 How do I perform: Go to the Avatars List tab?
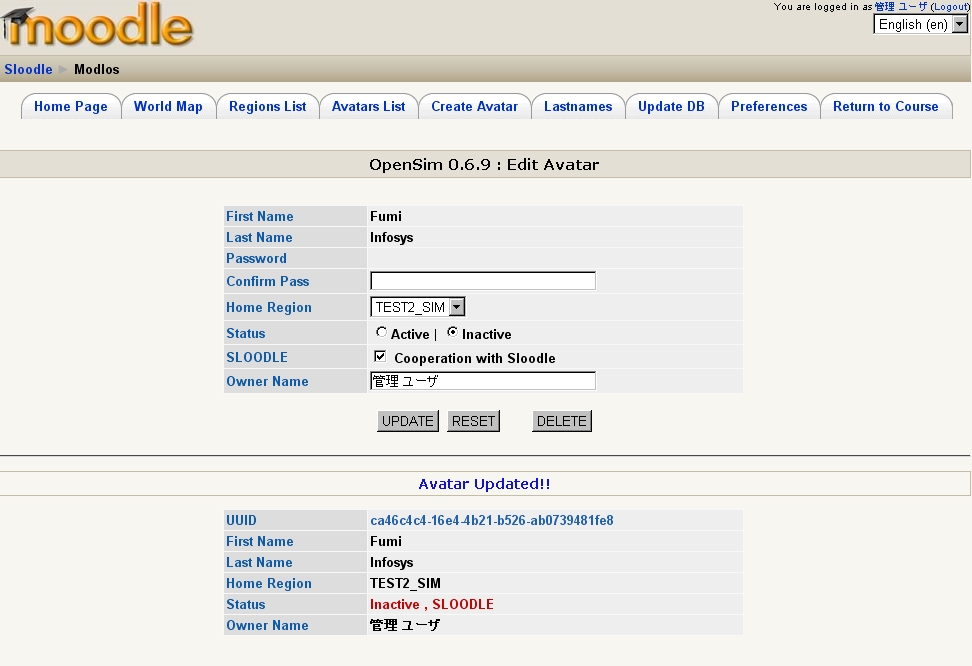(368, 107)
